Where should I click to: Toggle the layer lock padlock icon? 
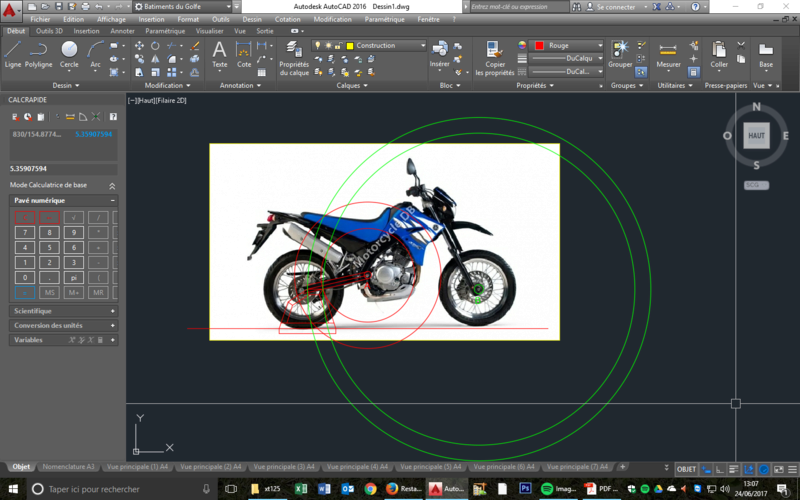pyautogui.click(x=338, y=45)
